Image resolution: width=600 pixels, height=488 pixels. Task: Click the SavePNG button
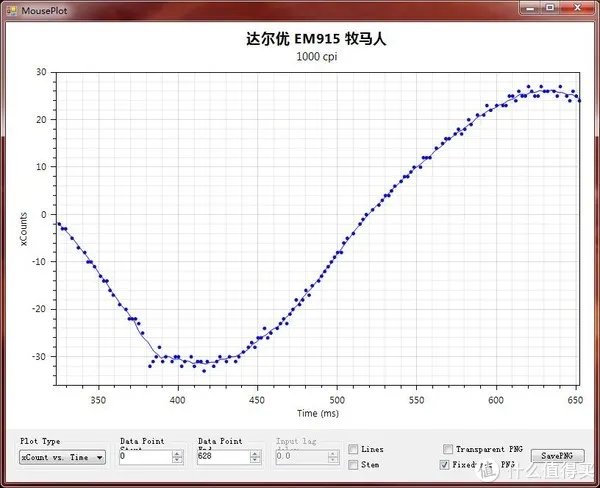tap(558, 455)
